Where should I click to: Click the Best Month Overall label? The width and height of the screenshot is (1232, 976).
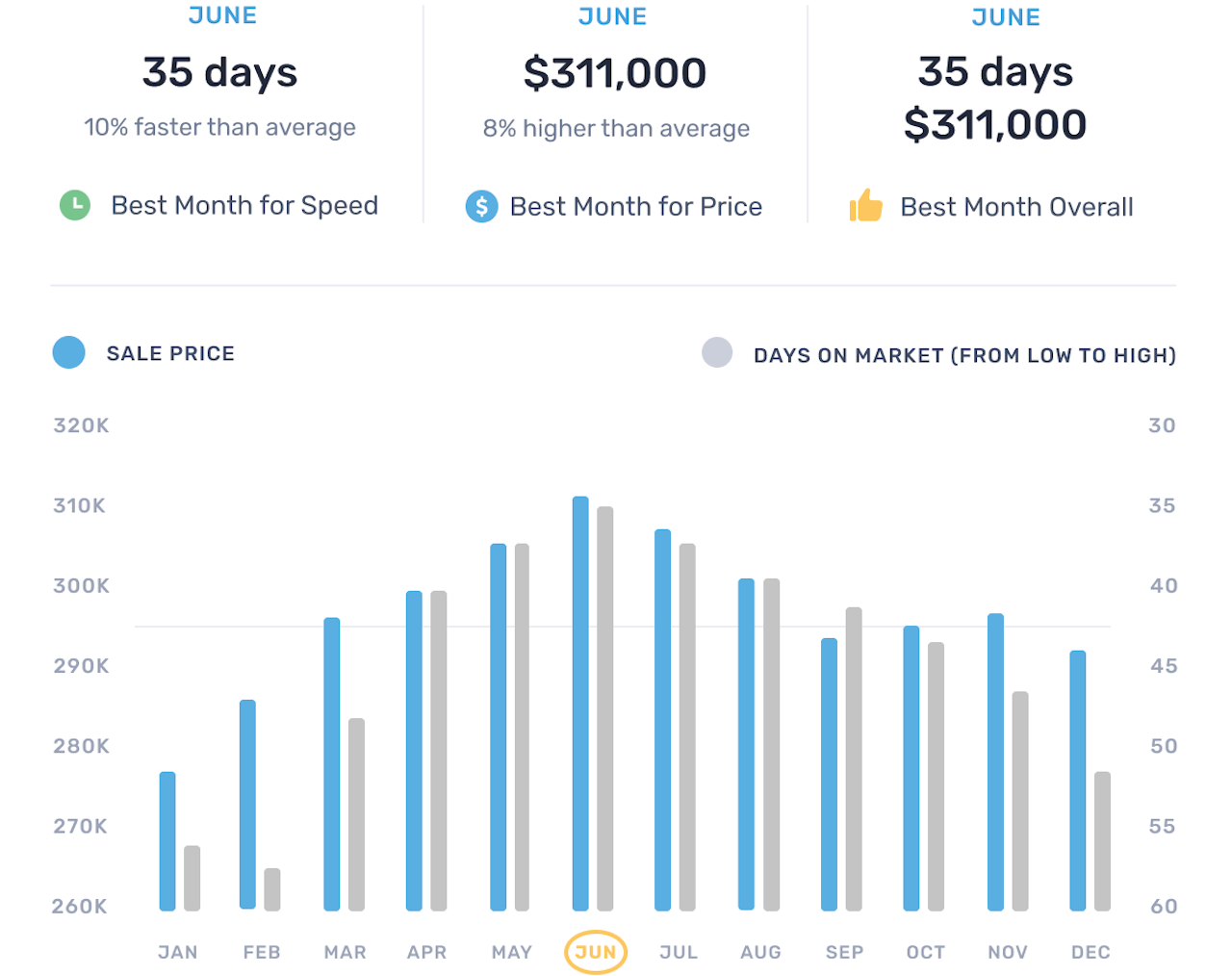click(1016, 207)
